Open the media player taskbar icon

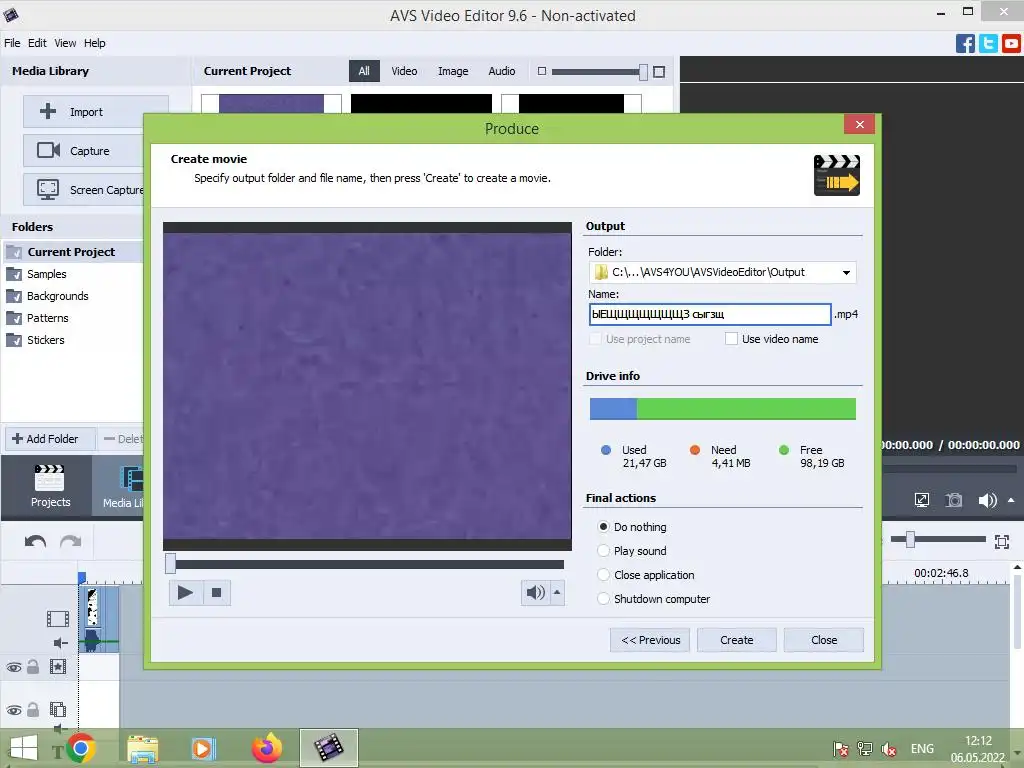click(203, 748)
